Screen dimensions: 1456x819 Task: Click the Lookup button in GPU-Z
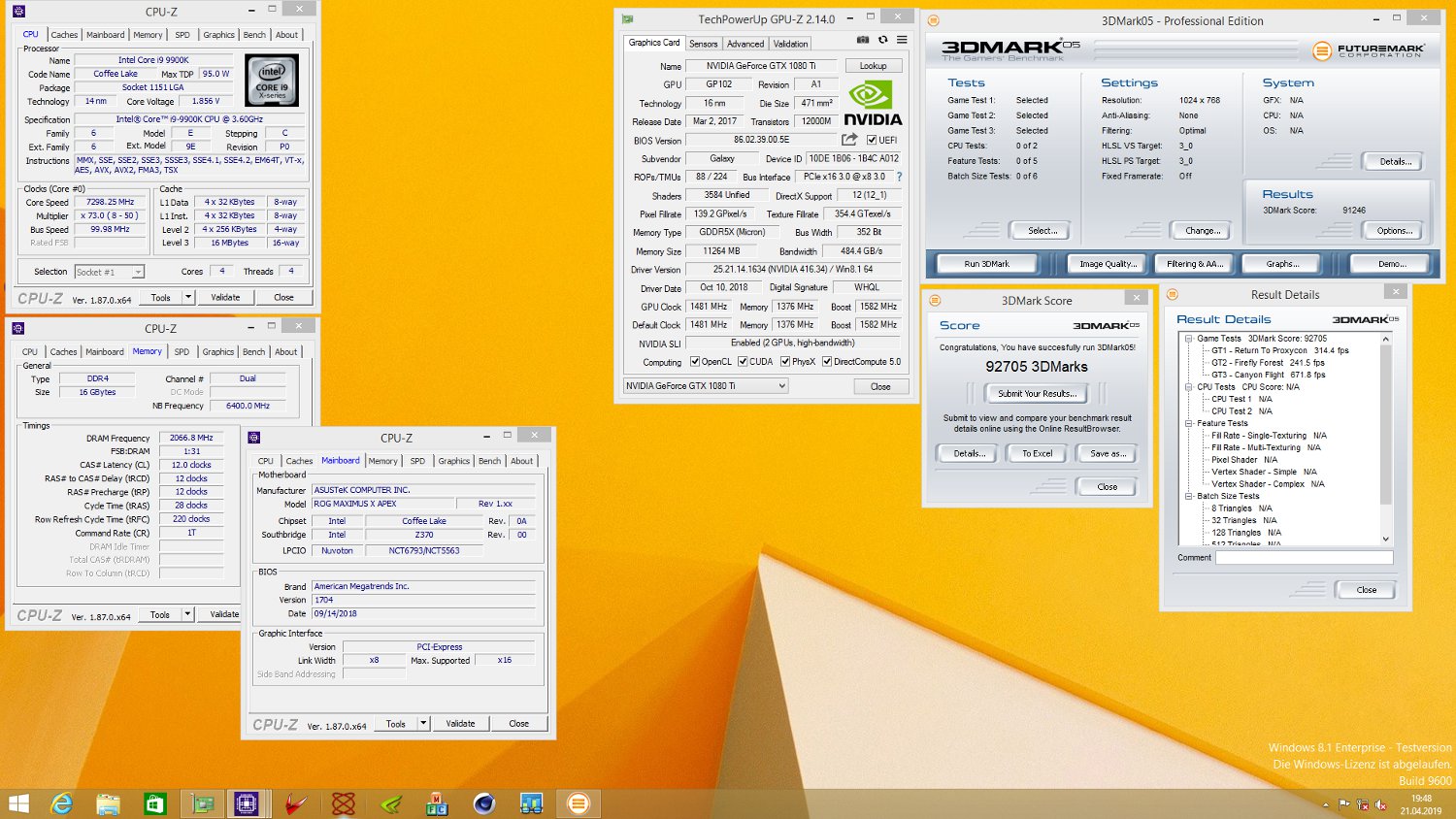point(873,66)
